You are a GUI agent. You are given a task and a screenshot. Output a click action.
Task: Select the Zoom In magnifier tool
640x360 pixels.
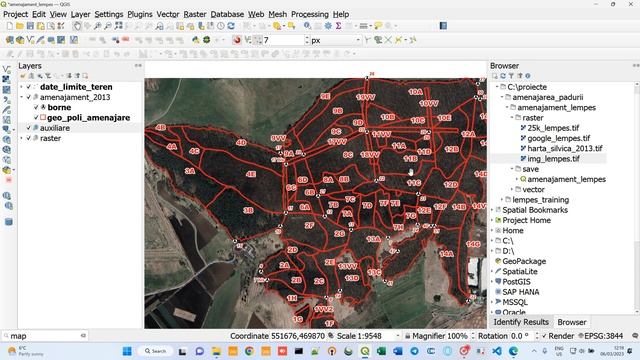tap(98, 26)
